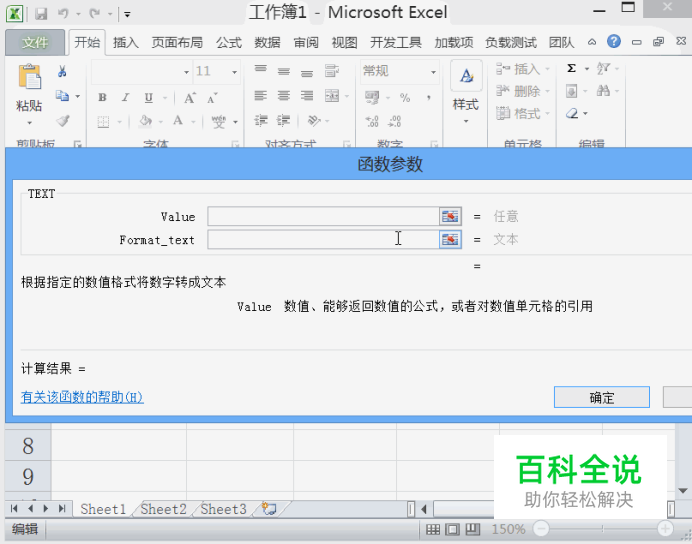Click the Format Painter brush icon

point(63,120)
